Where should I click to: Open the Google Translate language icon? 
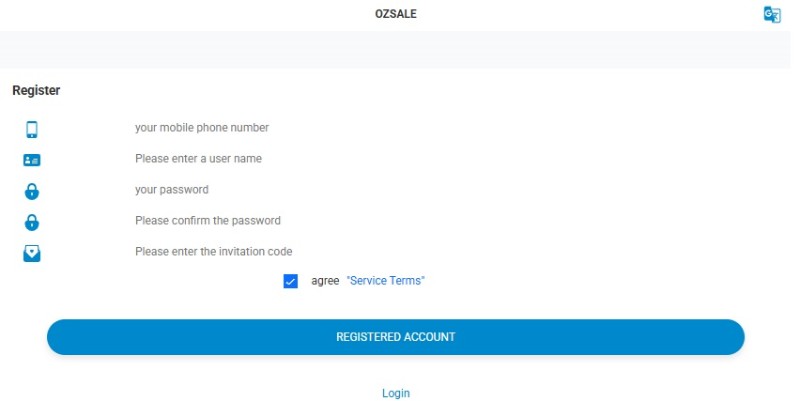click(772, 14)
